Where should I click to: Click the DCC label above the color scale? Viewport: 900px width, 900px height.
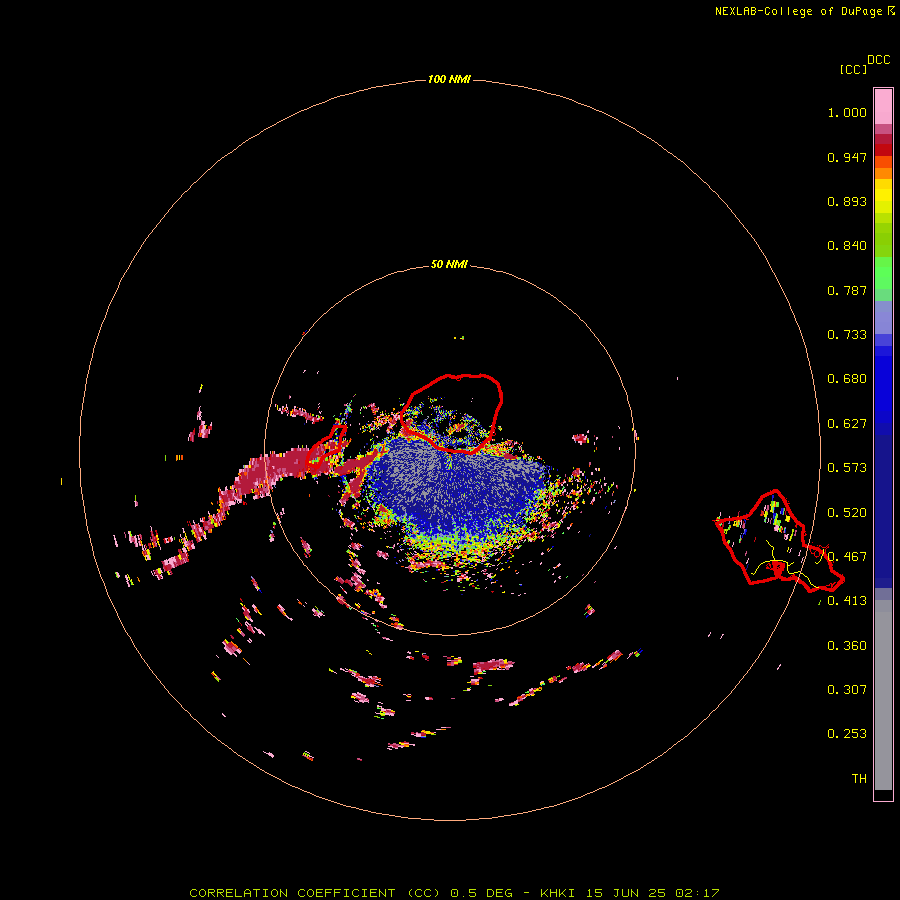(x=878, y=60)
